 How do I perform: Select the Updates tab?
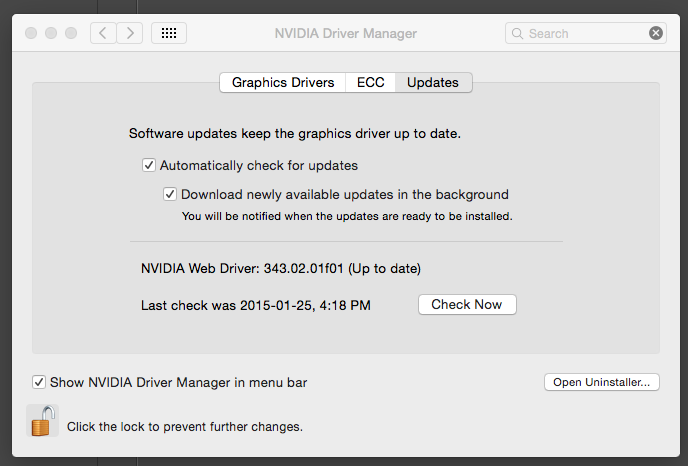[x=433, y=83]
